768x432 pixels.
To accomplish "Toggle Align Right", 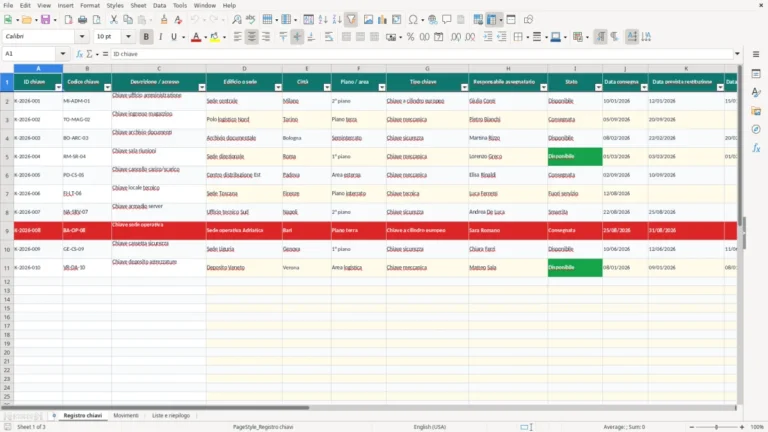I will [x=266, y=37].
